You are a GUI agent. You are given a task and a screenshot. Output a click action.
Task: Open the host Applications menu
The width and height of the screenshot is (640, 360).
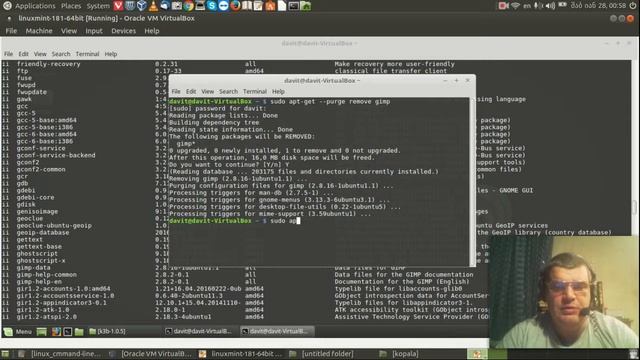(35, 6)
